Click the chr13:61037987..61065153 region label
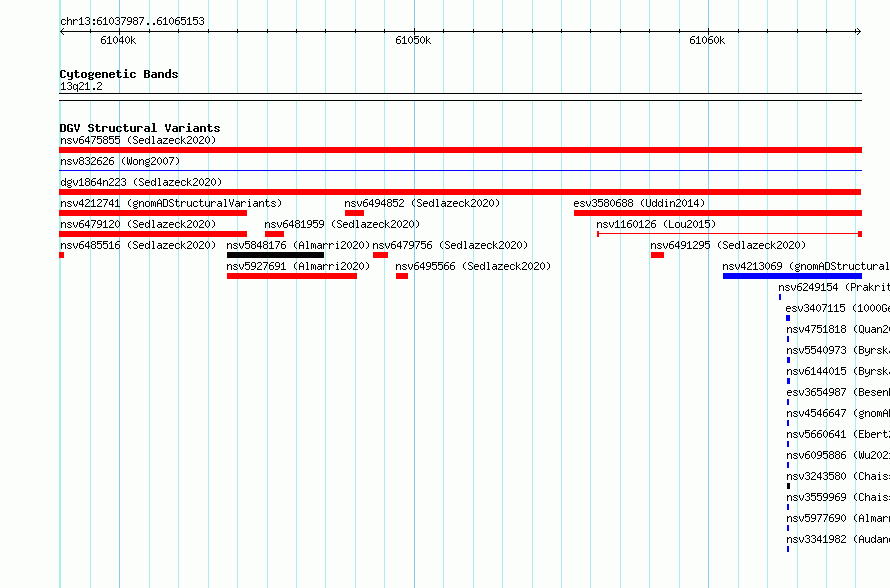Screen dimensions: 890x588 [132, 21]
